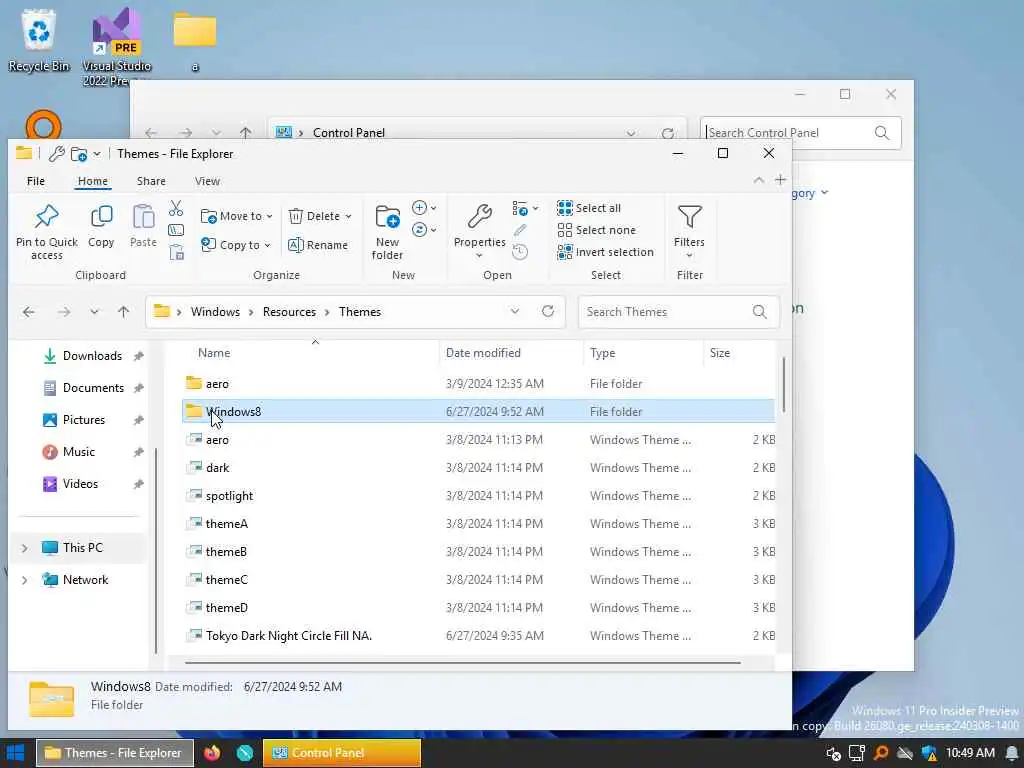Click the Resources breadcrumb segment
This screenshot has width=1024, height=768.
(x=289, y=312)
